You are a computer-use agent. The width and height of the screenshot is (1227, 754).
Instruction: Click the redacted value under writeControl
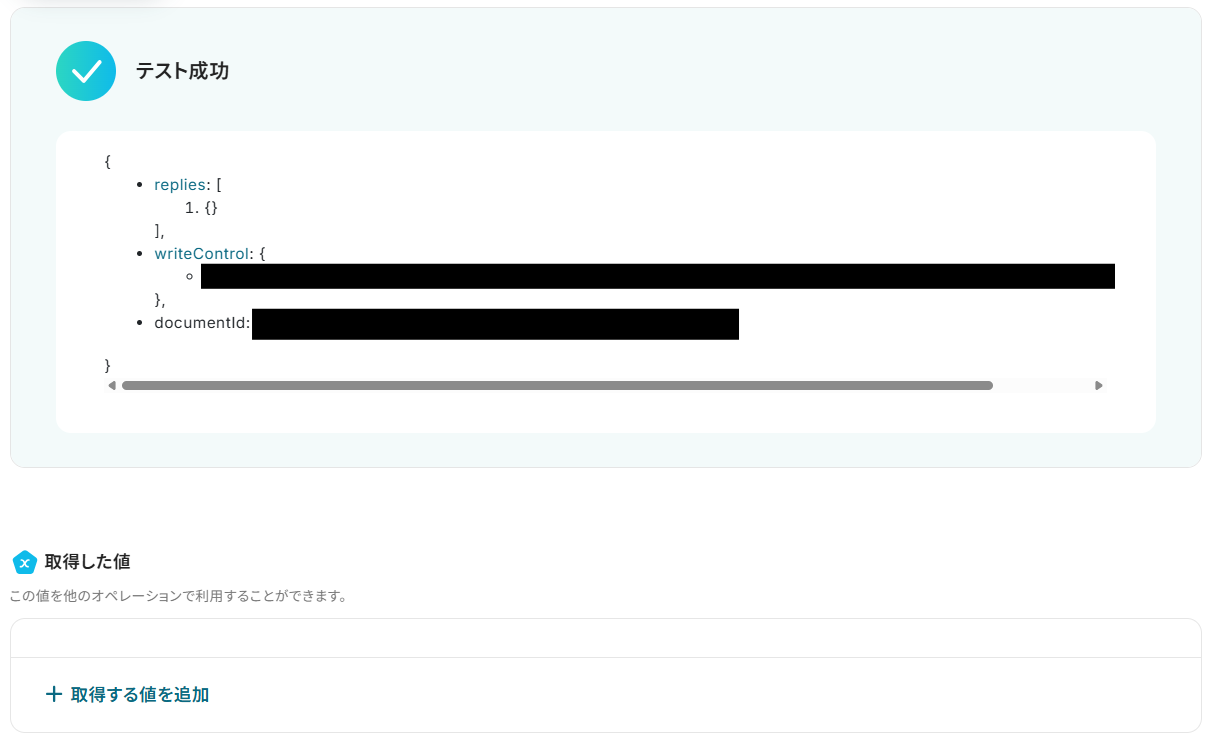coord(658,276)
